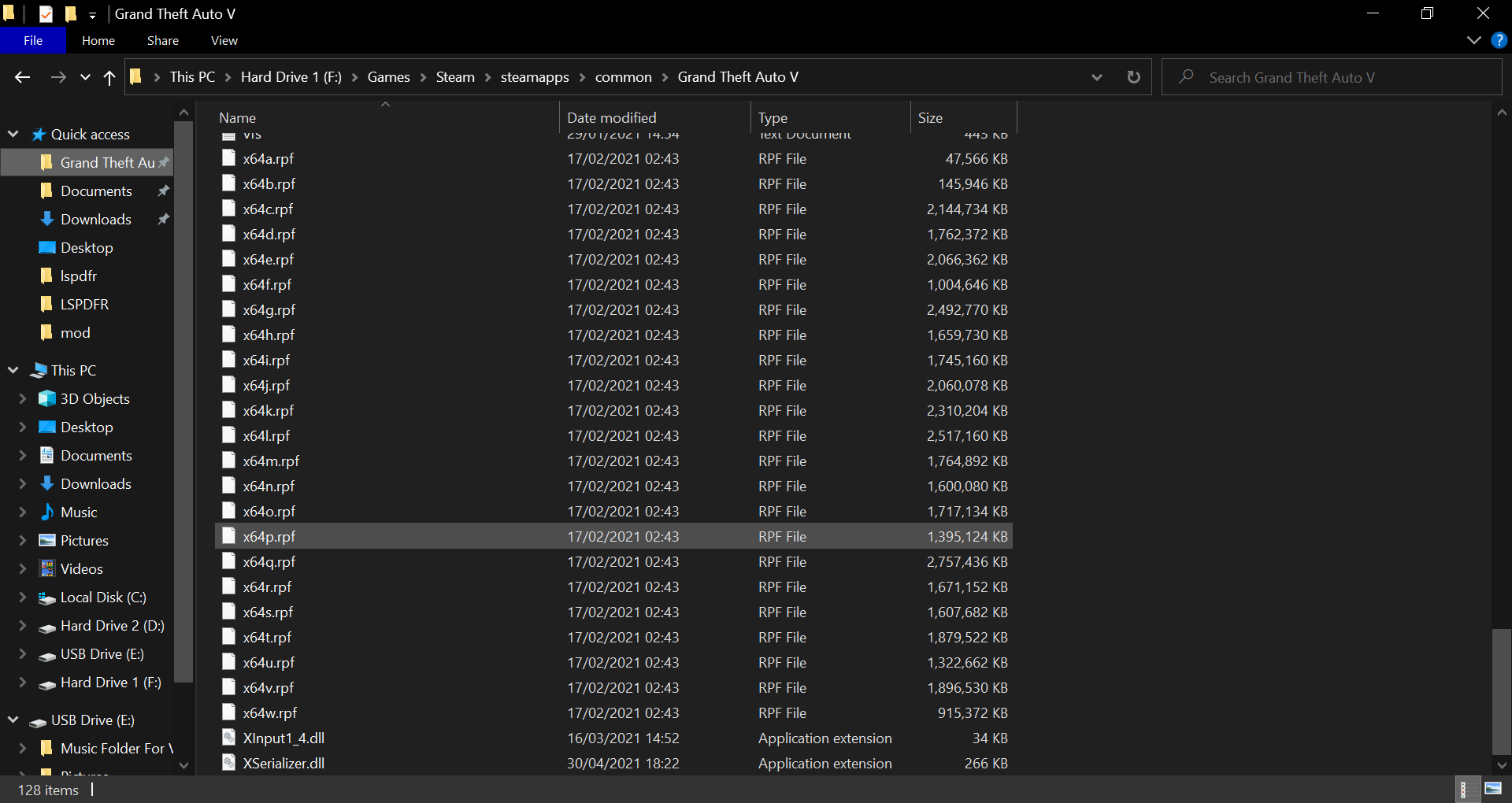This screenshot has width=1512, height=803.
Task: Click the XSerializer.dll file icon
Action: [229, 763]
